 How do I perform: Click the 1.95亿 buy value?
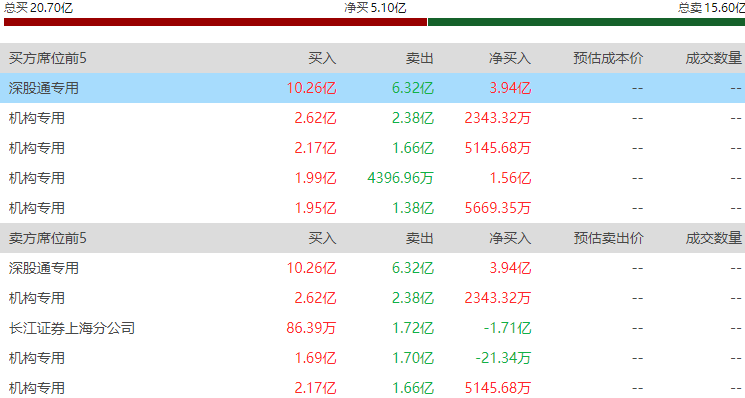[315, 208]
